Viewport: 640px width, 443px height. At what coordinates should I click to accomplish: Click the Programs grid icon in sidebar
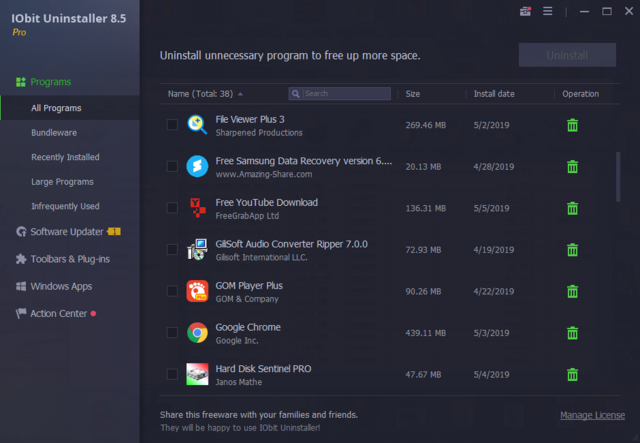[20, 82]
